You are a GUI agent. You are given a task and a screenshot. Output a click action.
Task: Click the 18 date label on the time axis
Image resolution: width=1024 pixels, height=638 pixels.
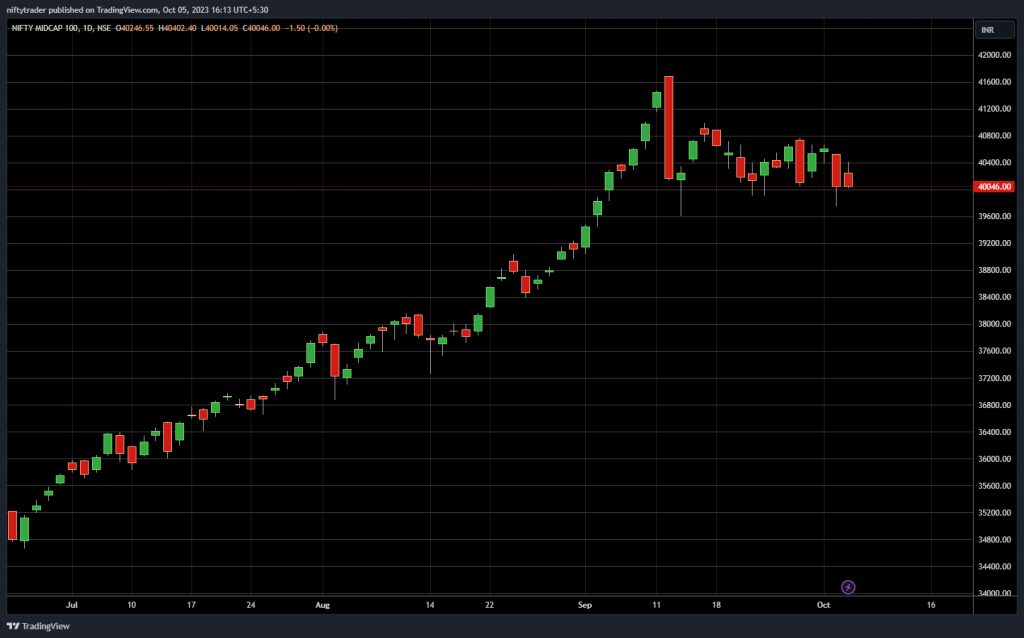pyautogui.click(x=716, y=605)
